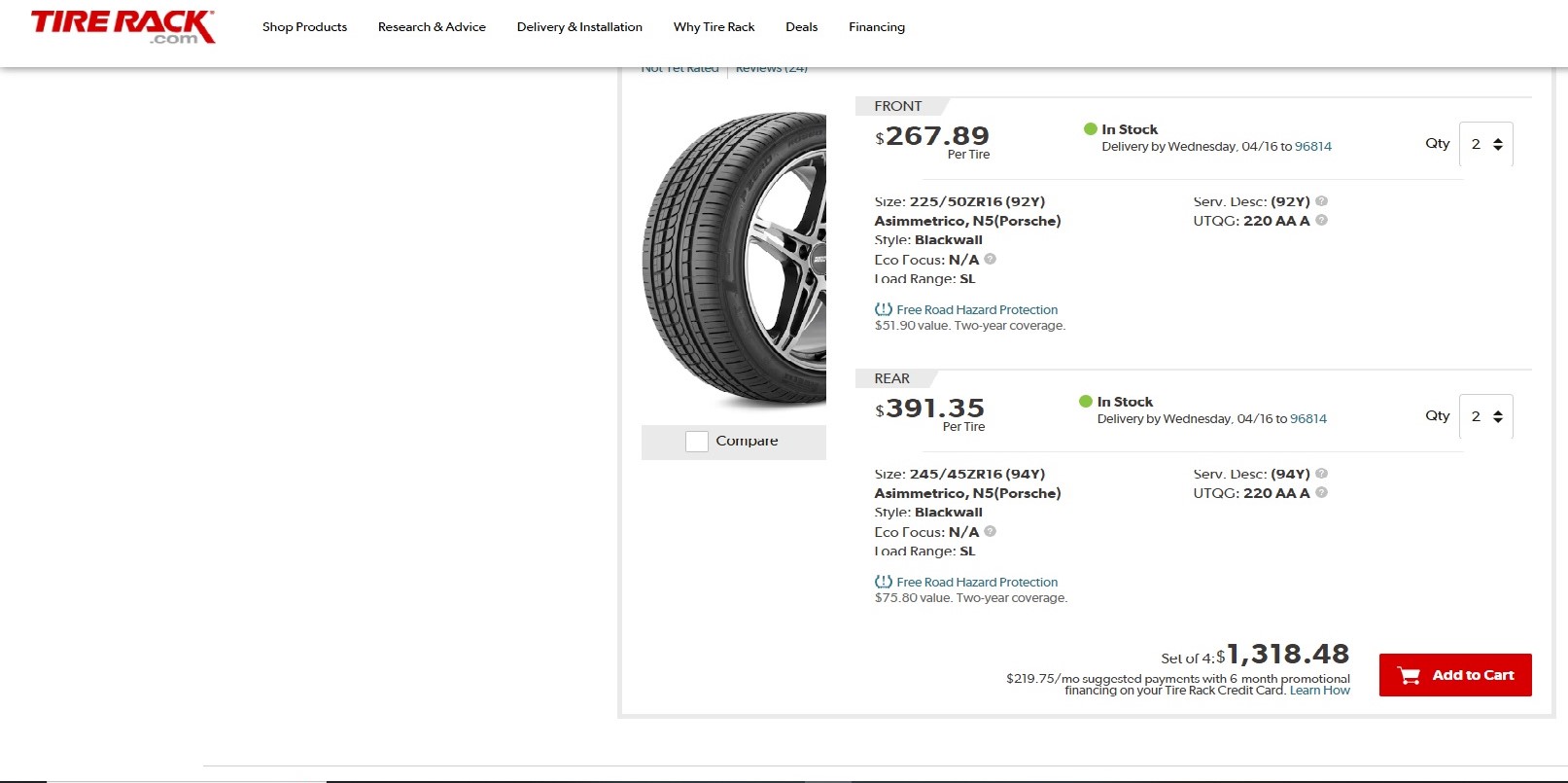Viewport: 1568px width, 783px height.
Task: Click help icon beside FRONT UTQG 220 AA A
Action: (1321, 221)
